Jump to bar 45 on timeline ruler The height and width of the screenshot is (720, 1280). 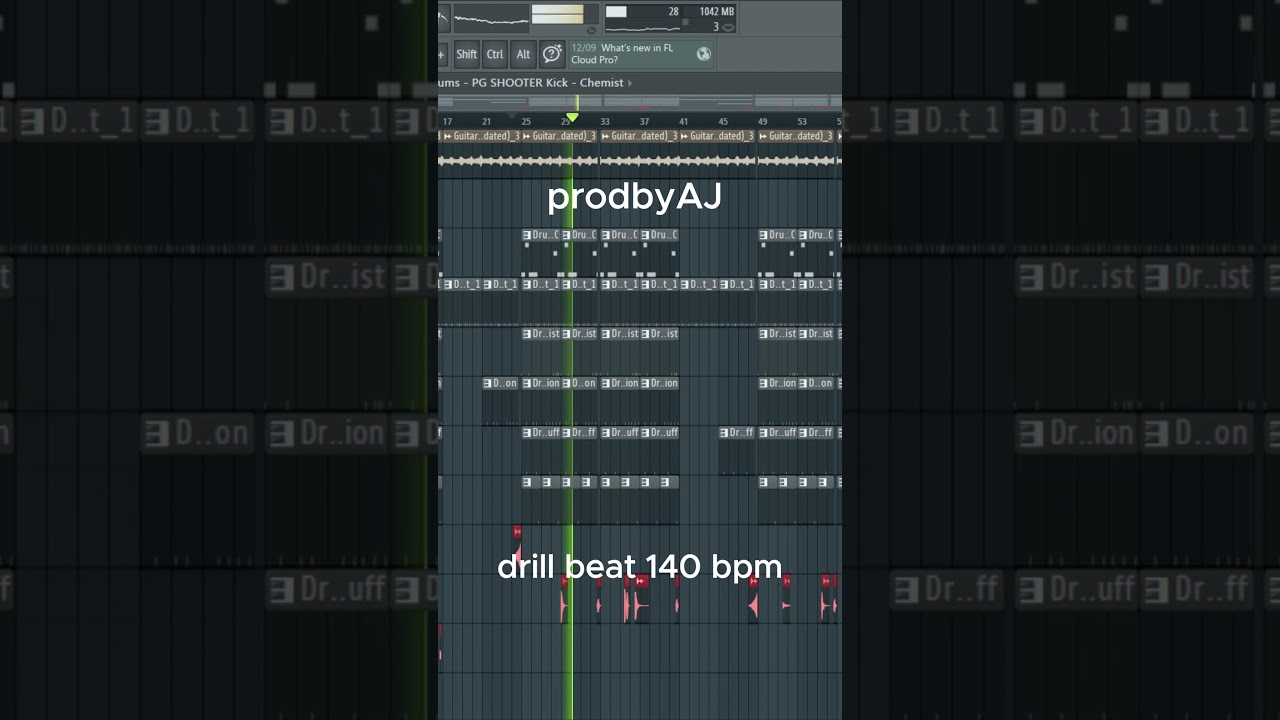click(x=723, y=122)
